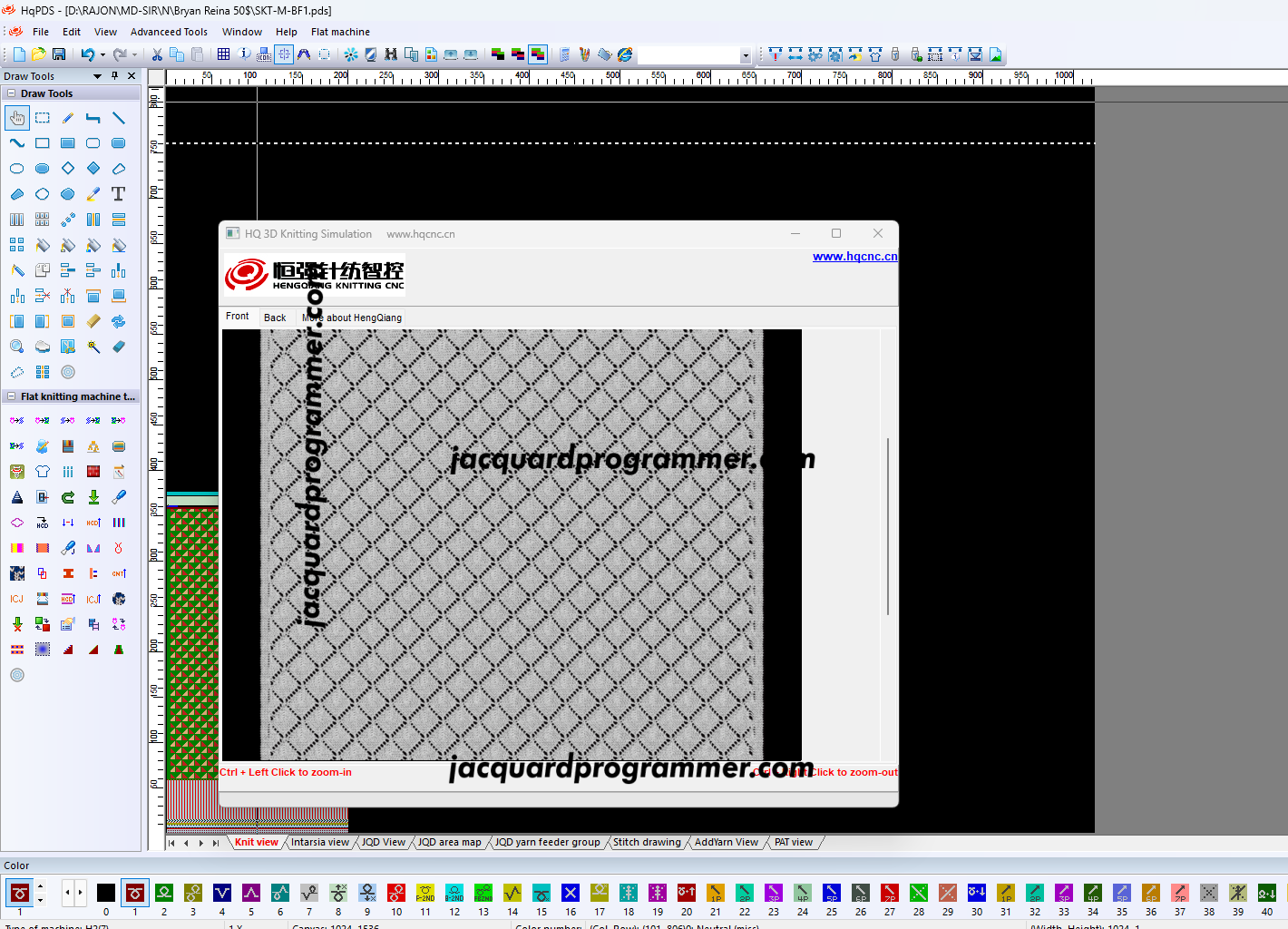This screenshot has width=1288, height=929.
Task: Switch to the Intarsia view tab
Action: [x=319, y=843]
